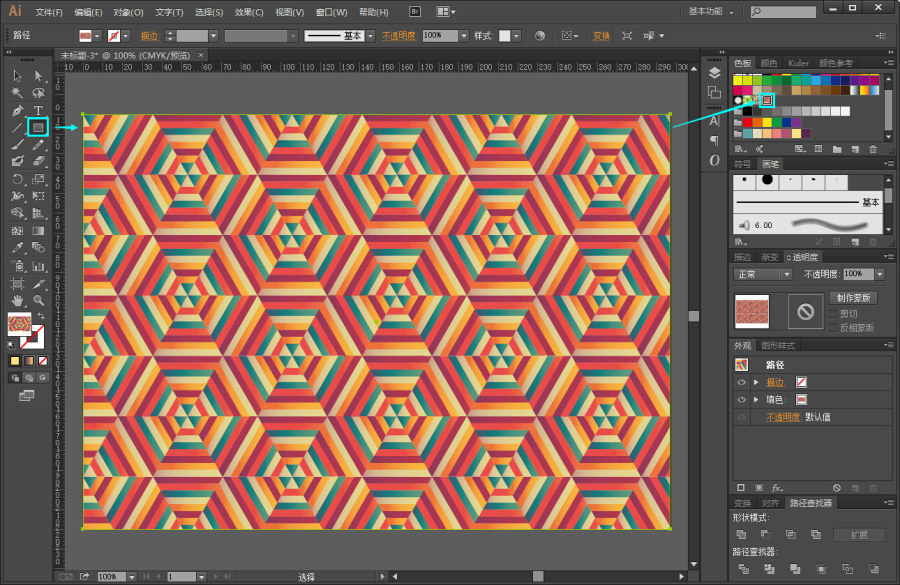Click the Divide pathfinder icon
Image resolution: width=900 pixels, height=585 pixels.
(x=743, y=569)
